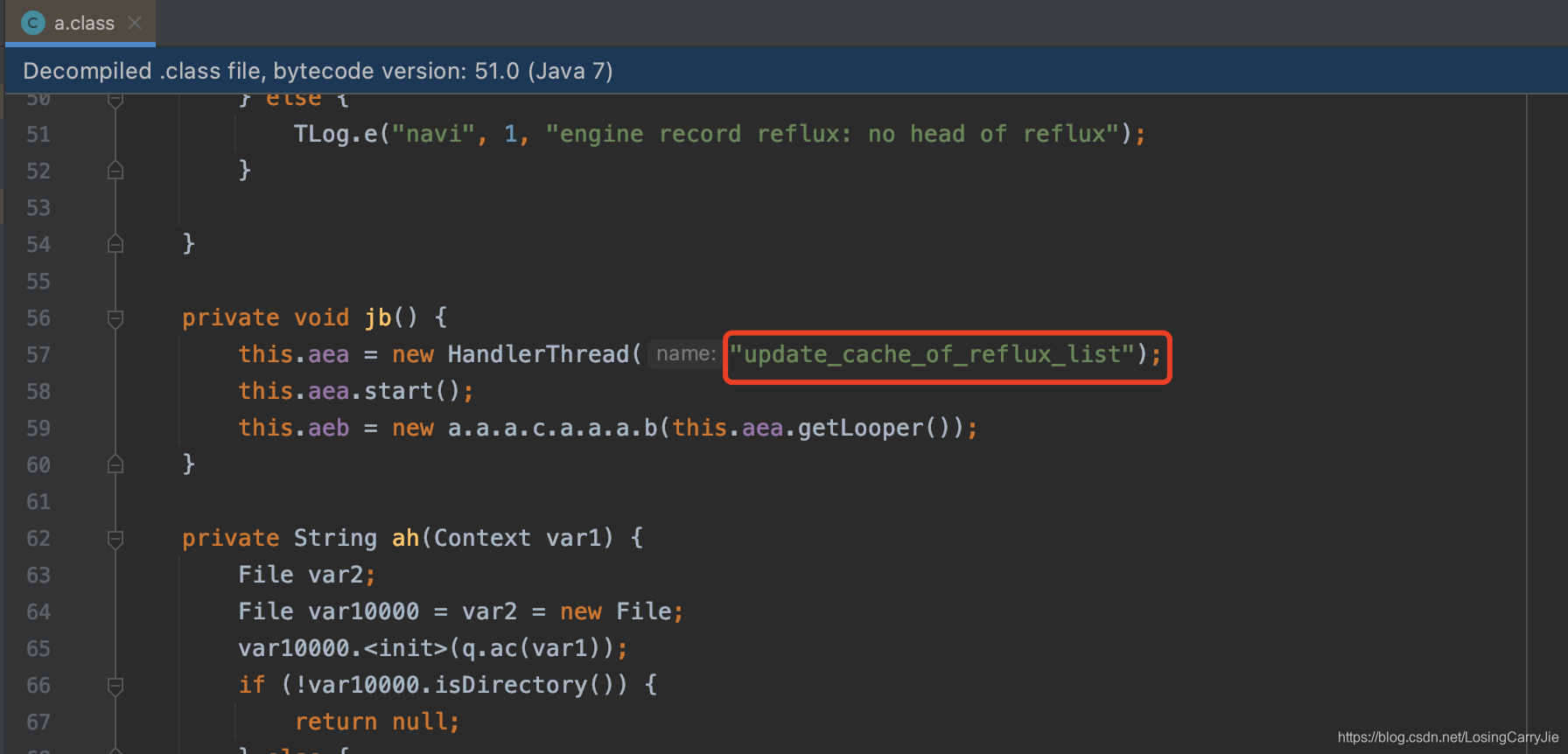Image resolution: width=1568 pixels, height=754 pixels.
Task: Click the class file icon on the a.class tab
Action: pyautogui.click(x=33, y=23)
